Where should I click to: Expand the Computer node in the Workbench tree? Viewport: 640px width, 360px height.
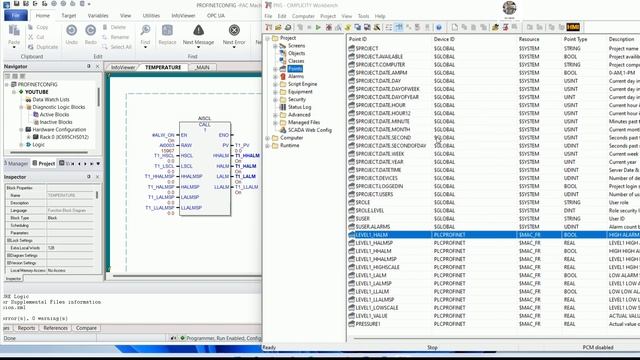coord(268,138)
